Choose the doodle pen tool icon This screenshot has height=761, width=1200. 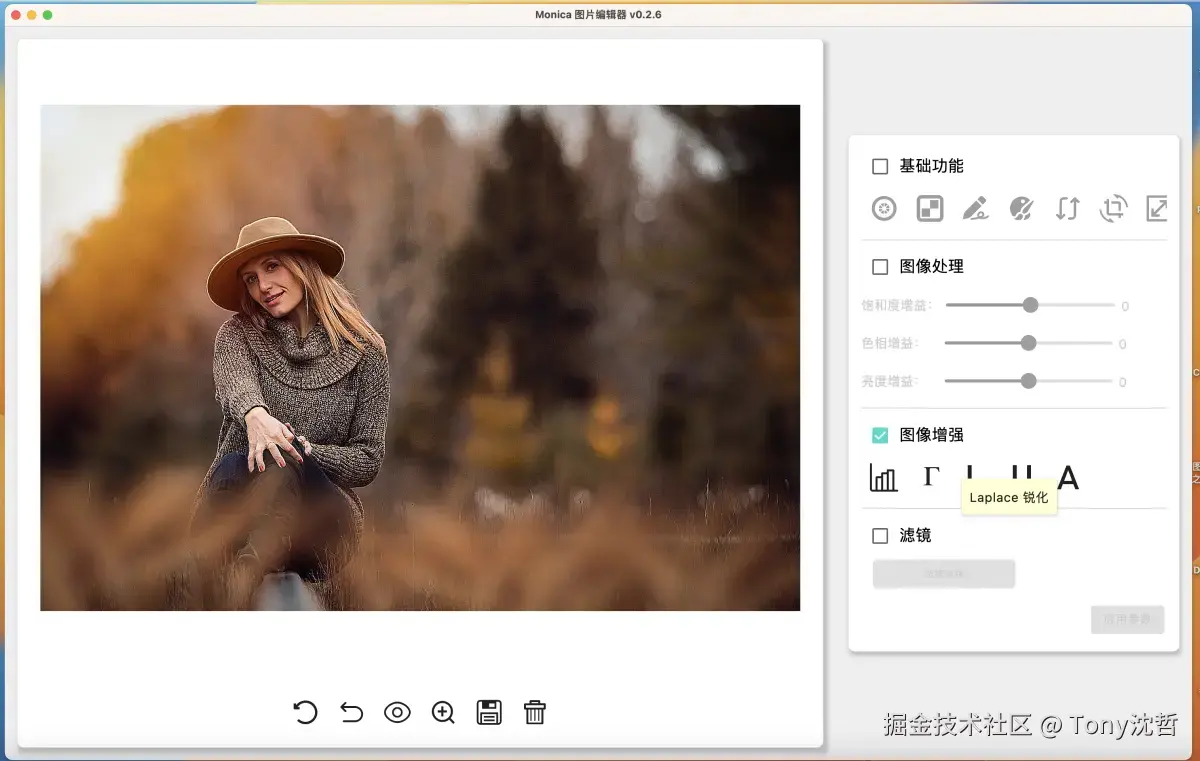tap(975, 208)
